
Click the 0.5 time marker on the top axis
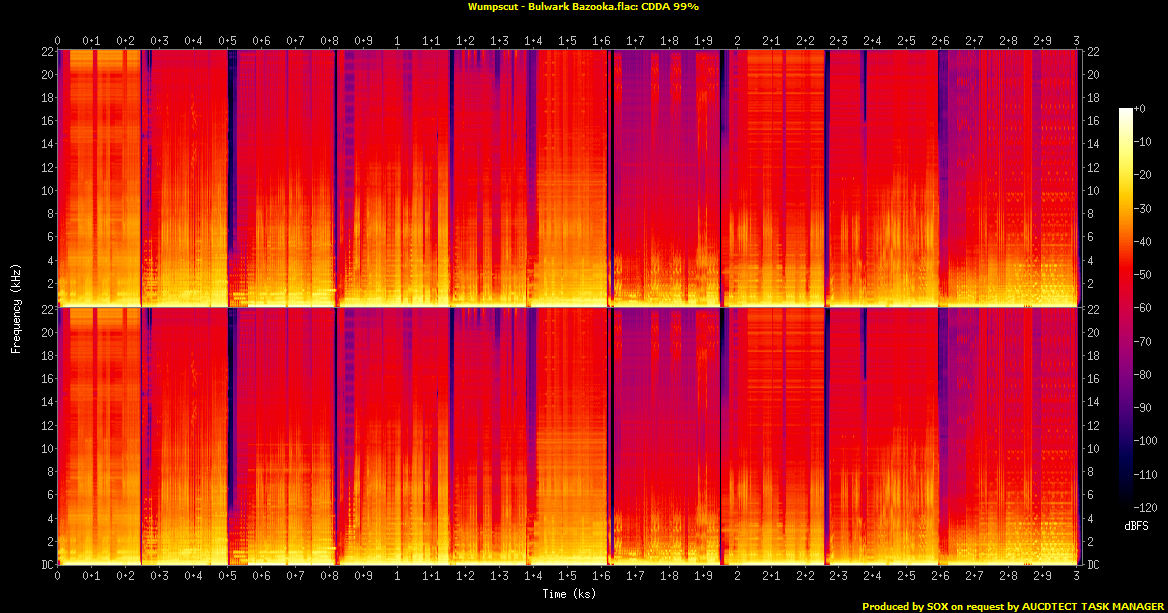(x=228, y=41)
